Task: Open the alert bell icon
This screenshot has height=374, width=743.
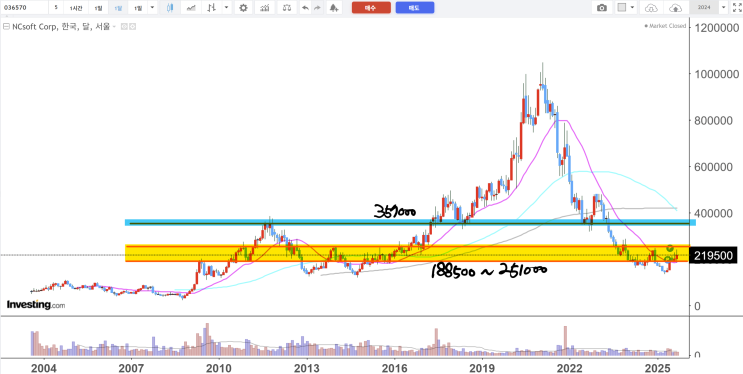Action: tap(334, 8)
